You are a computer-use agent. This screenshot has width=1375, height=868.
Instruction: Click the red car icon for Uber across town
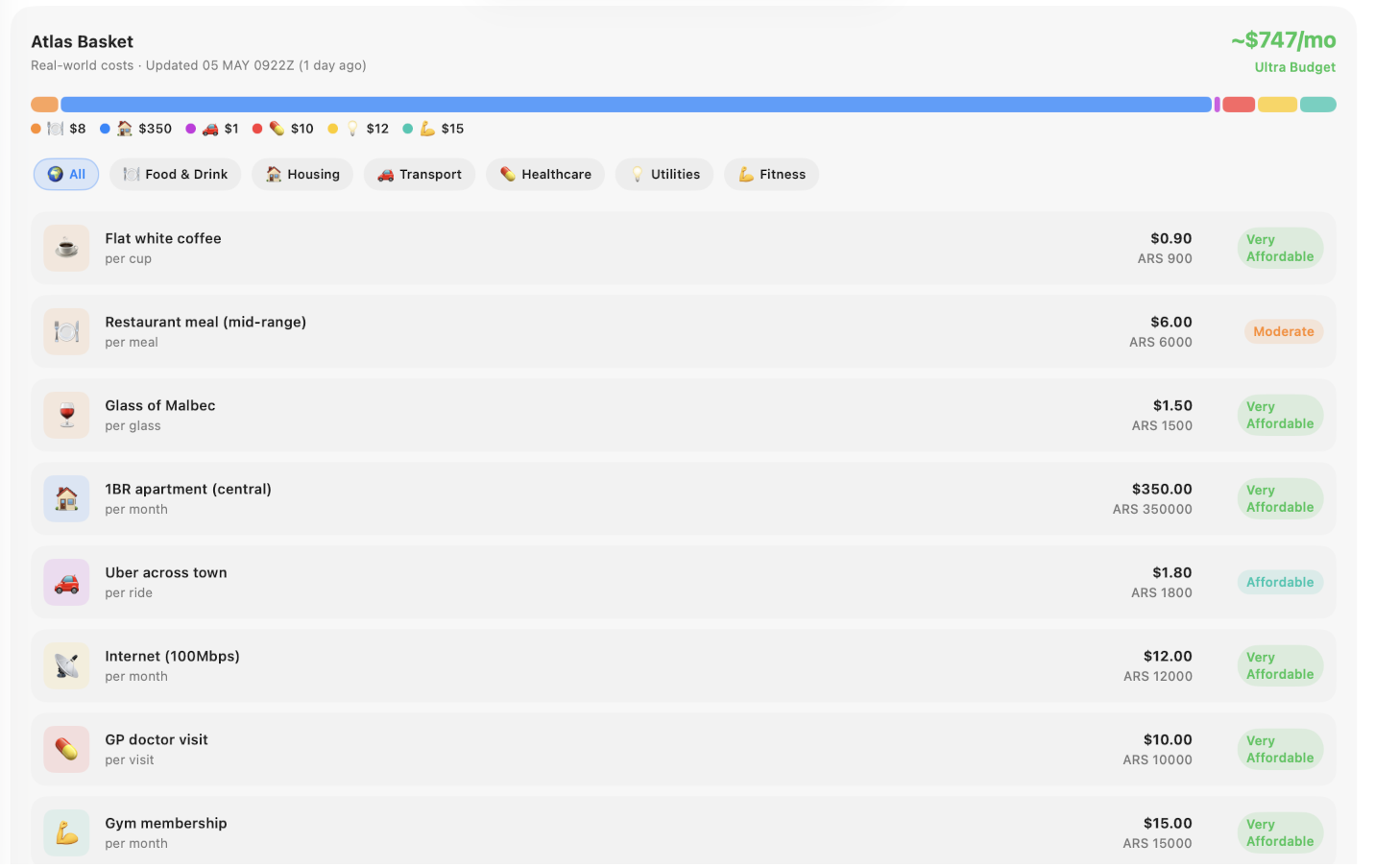[x=66, y=582]
